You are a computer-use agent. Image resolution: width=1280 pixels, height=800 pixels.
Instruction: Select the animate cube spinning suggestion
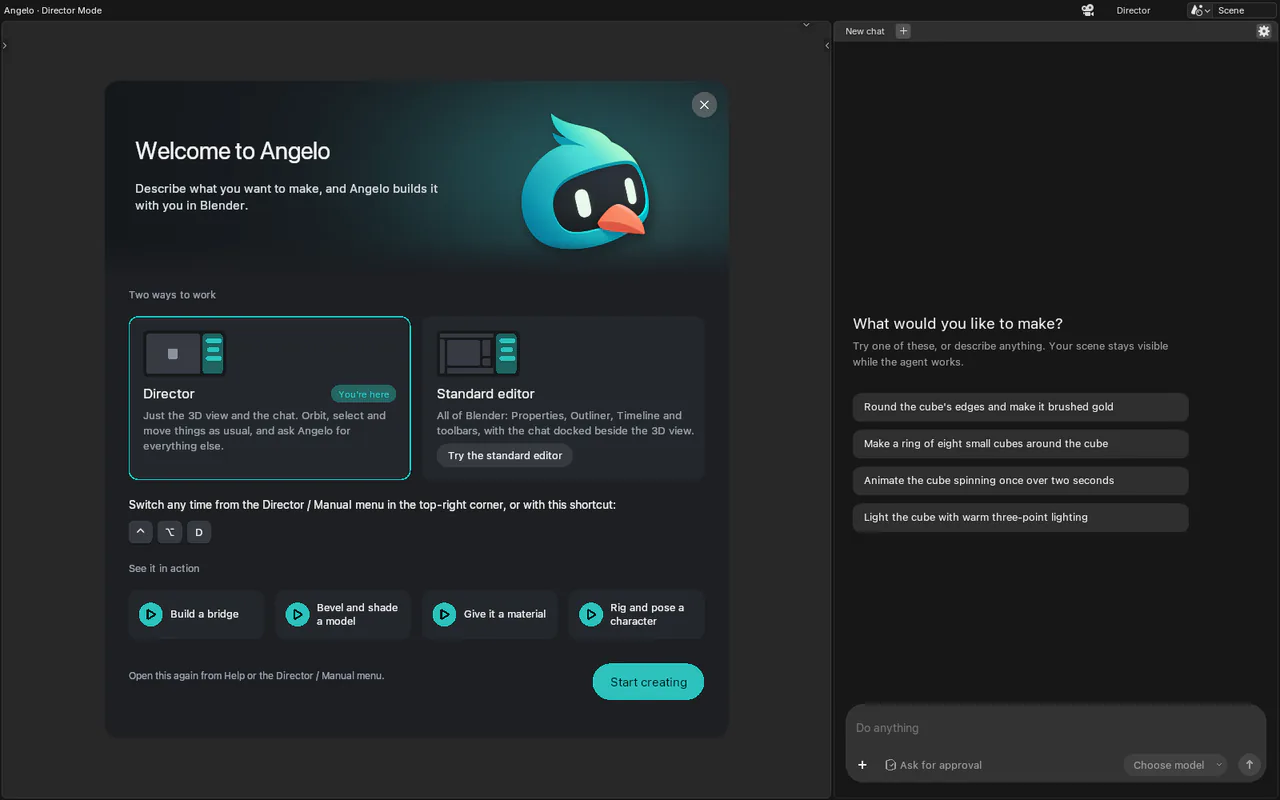(x=1020, y=481)
